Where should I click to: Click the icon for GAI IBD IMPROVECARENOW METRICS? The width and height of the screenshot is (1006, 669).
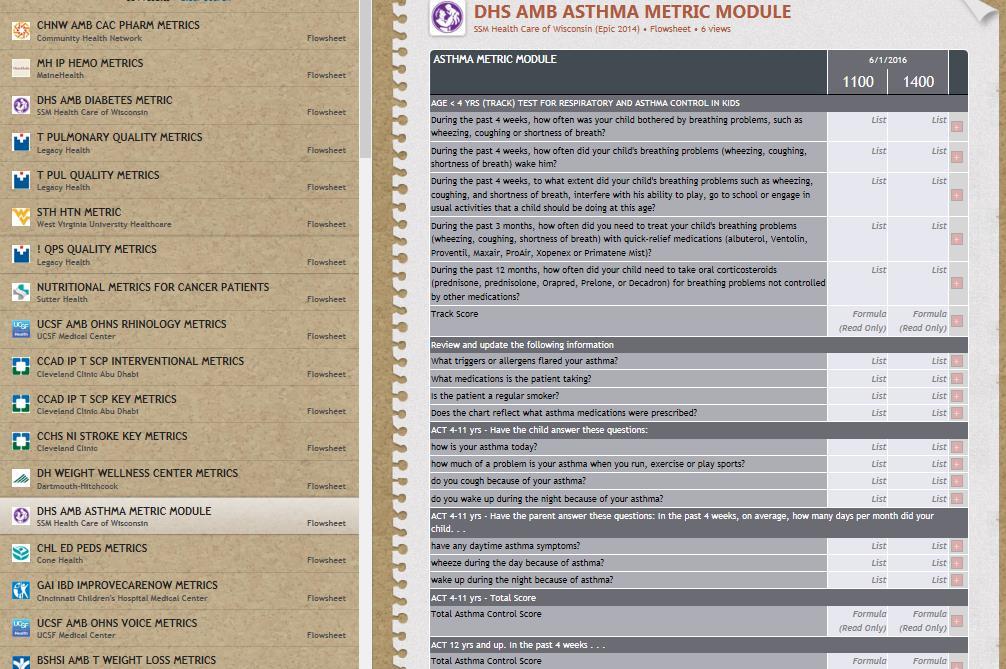tap(21, 590)
